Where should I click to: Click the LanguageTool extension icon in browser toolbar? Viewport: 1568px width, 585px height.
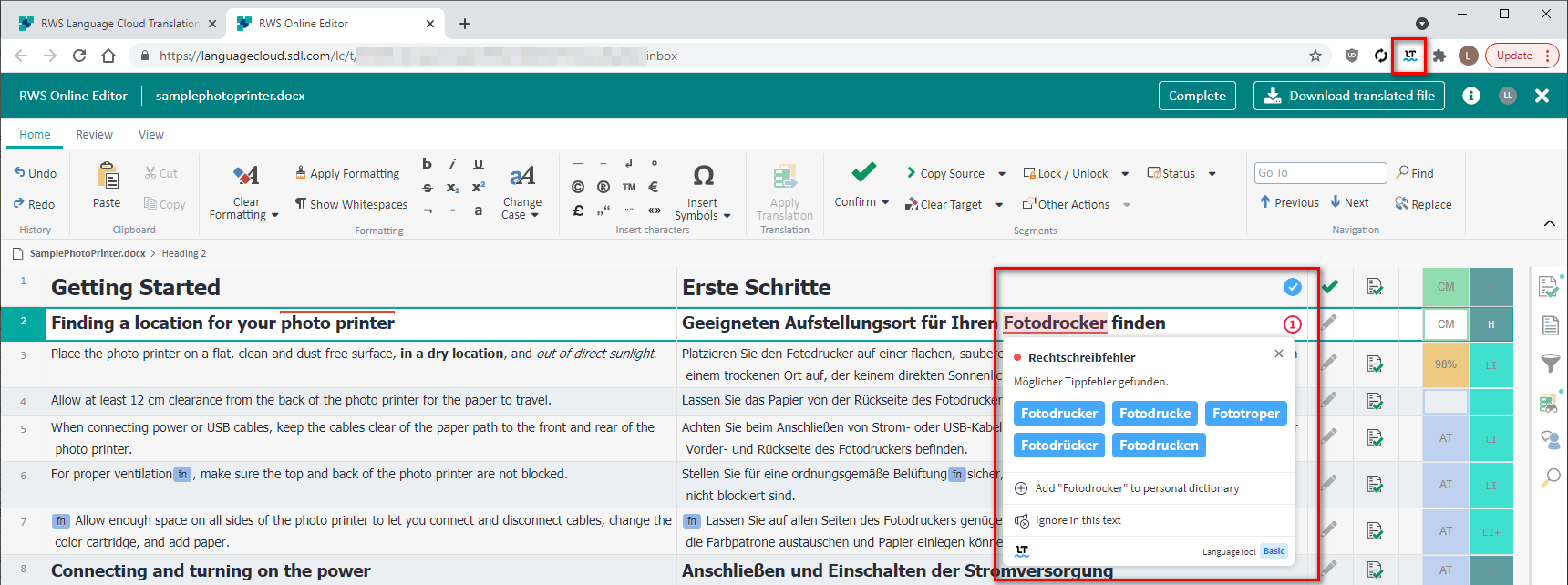coord(1409,56)
